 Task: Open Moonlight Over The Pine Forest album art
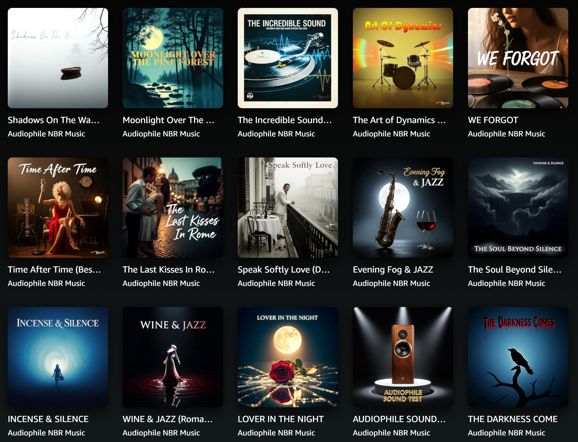tap(173, 58)
